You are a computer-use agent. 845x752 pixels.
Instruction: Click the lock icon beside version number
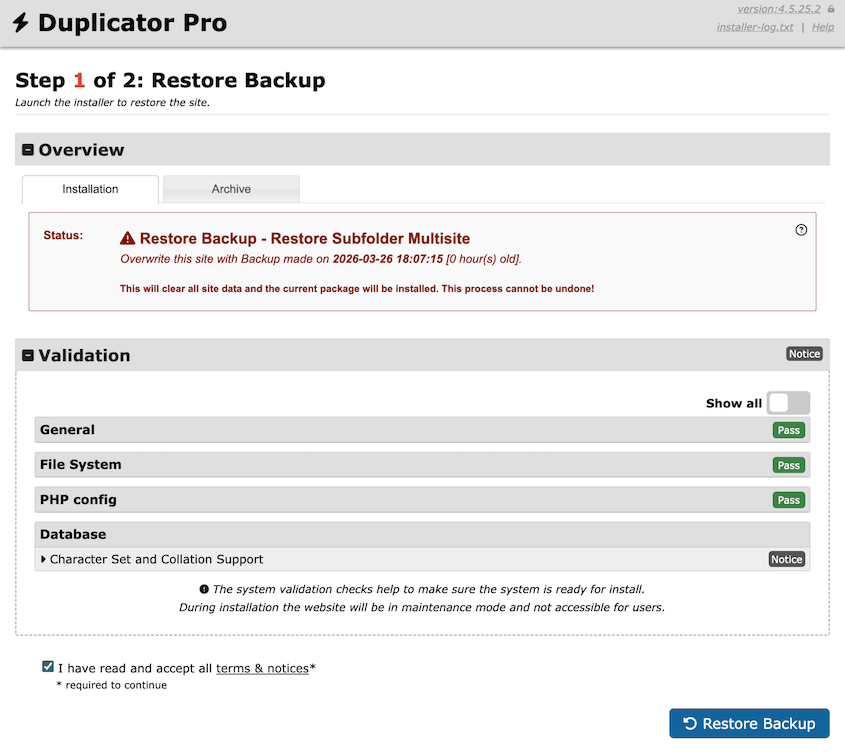830,9
